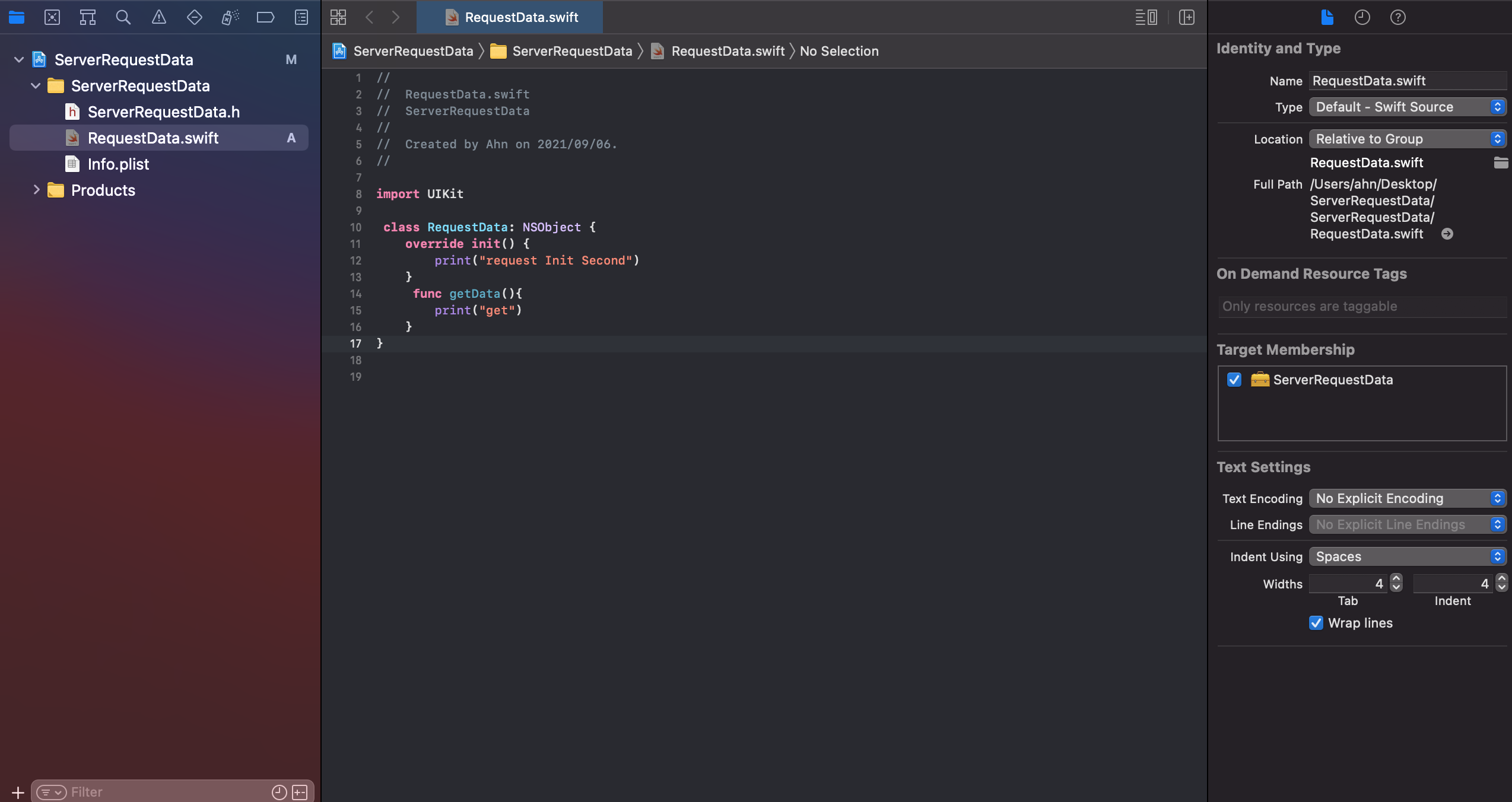Show the History inspector clock icon
1512x802 pixels.
click(x=1362, y=17)
